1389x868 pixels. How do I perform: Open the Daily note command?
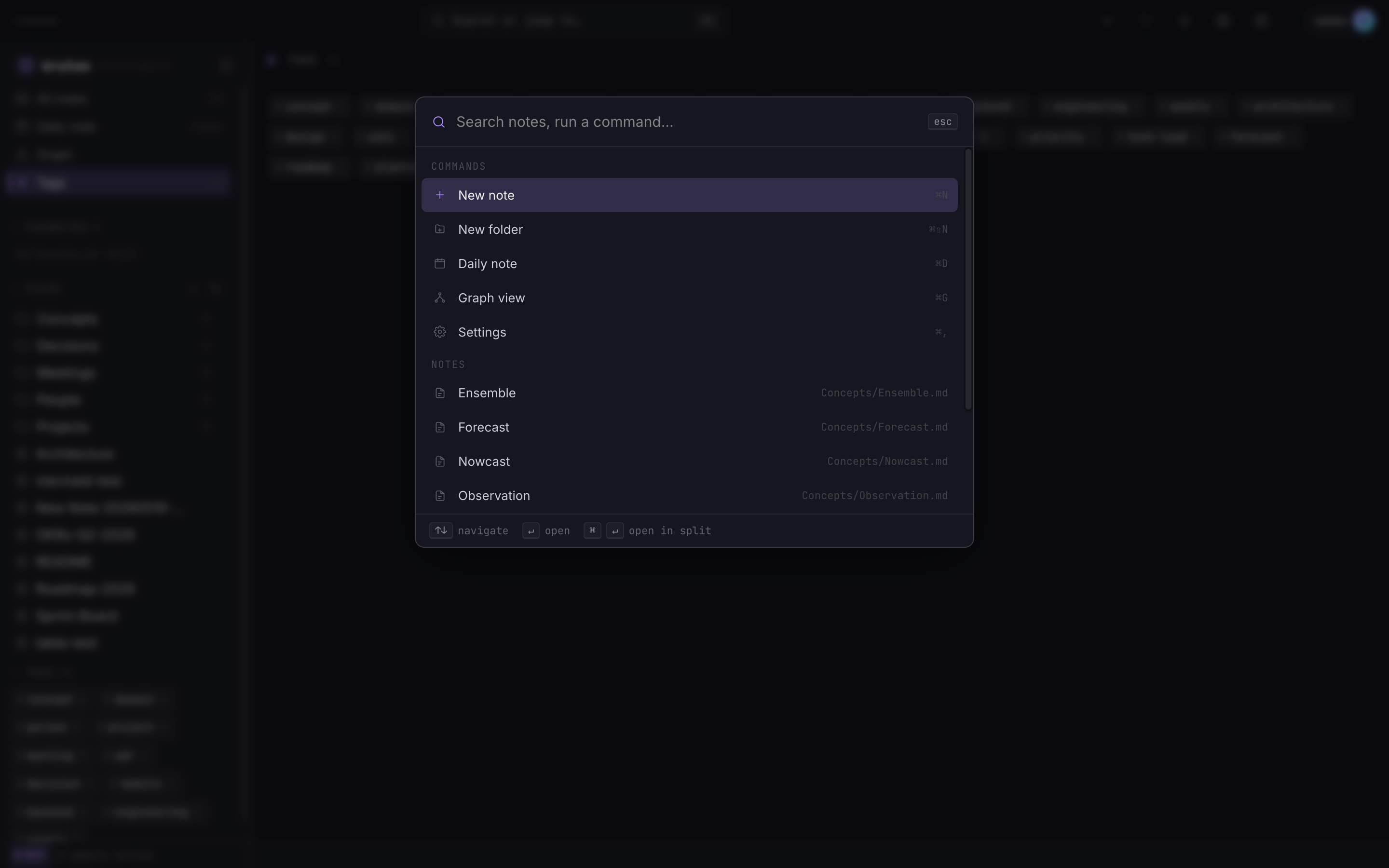click(x=689, y=263)
